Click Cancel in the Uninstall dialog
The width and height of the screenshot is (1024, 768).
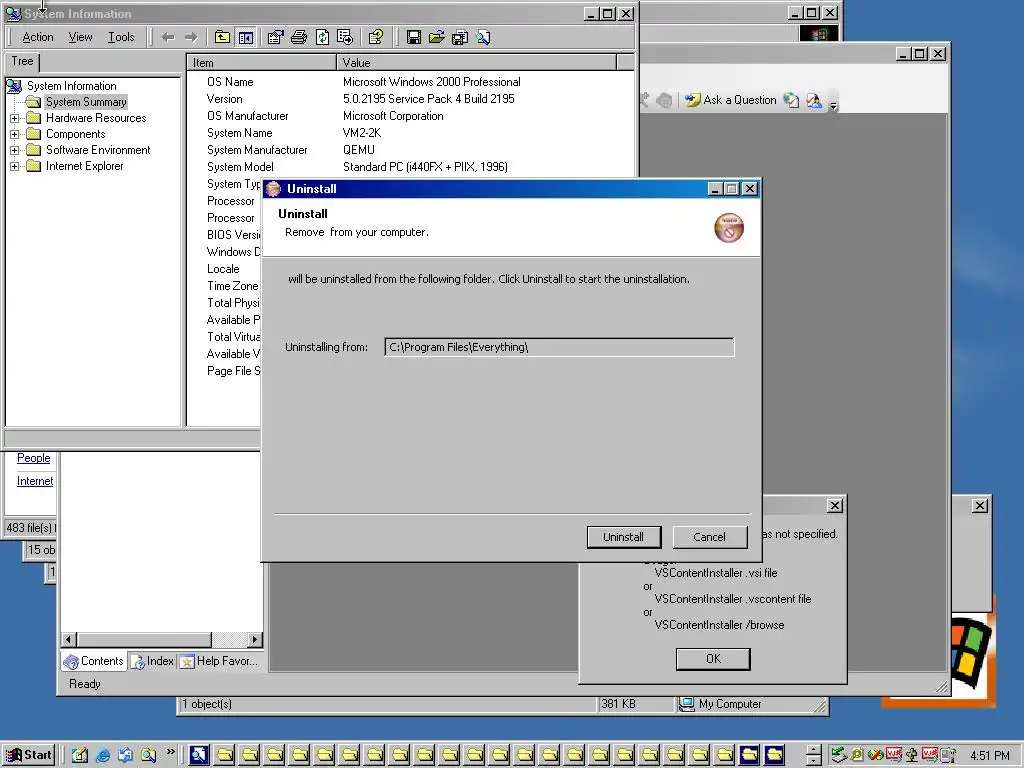tap(709, 537)
